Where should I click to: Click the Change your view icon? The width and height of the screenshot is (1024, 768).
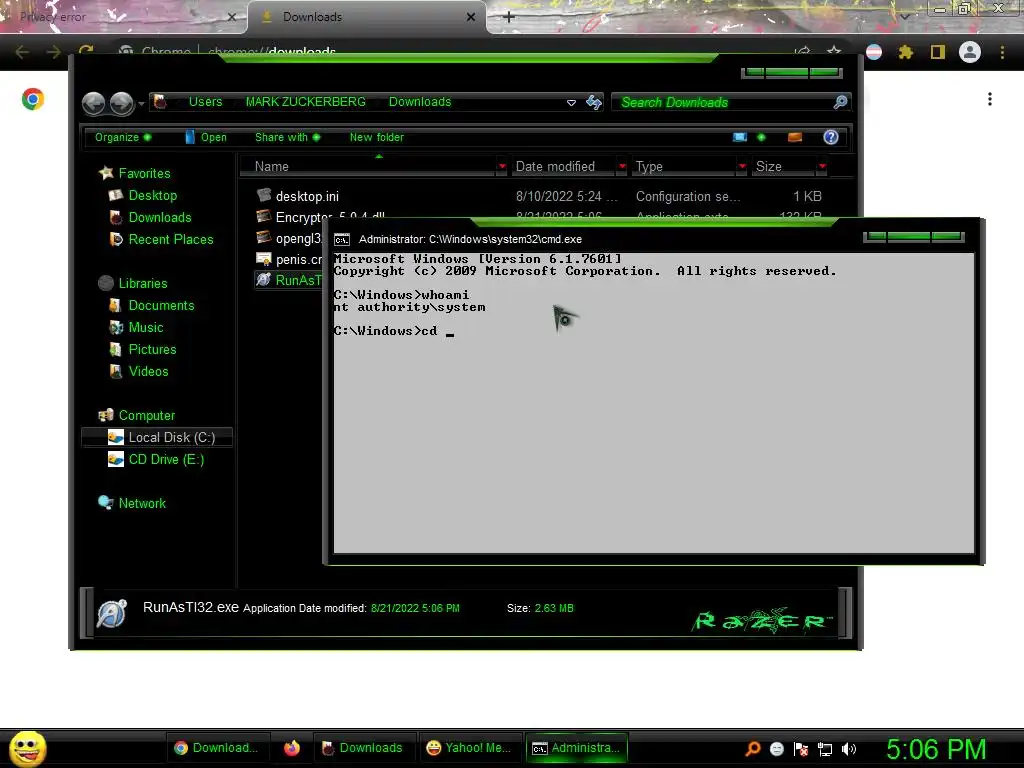739,137
